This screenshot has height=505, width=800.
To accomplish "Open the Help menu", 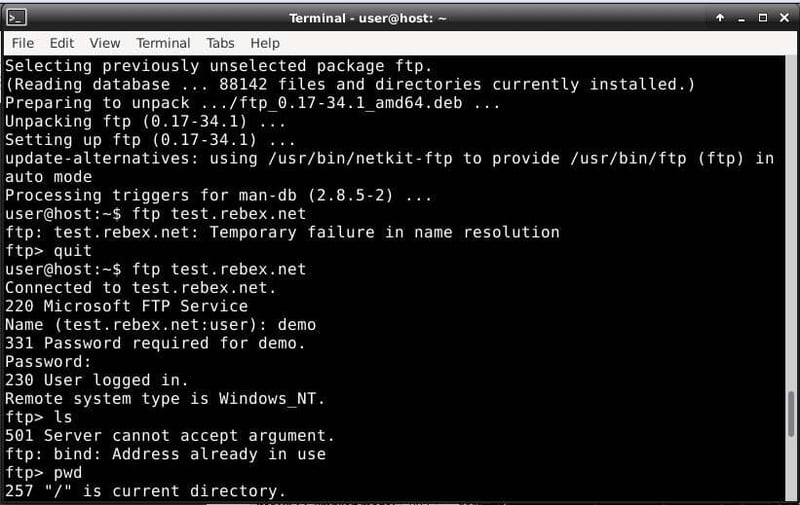I will tap(265, 43).
